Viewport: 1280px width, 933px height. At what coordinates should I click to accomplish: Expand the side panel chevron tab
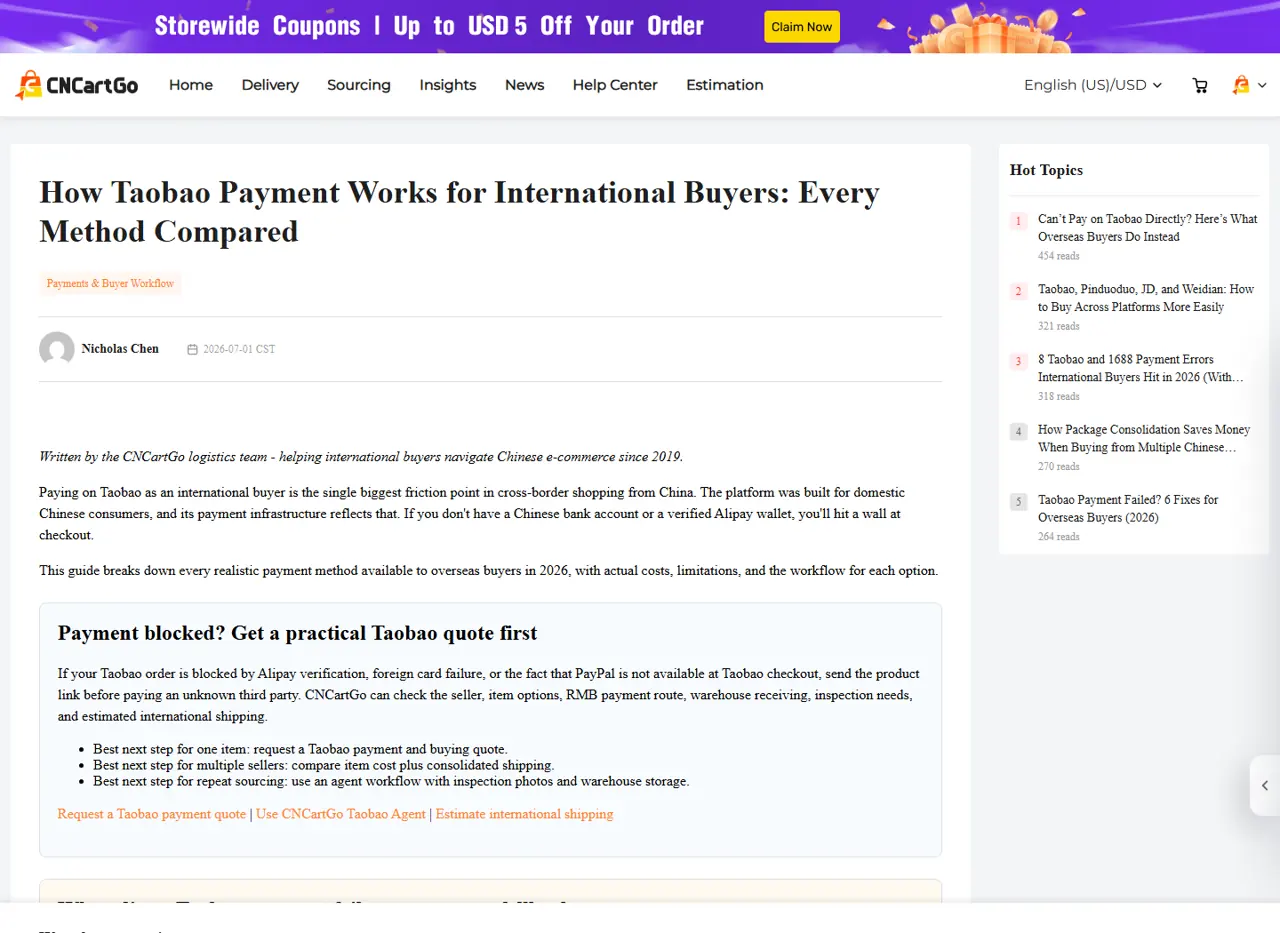pyautogui.click(x=1265, y=786)
